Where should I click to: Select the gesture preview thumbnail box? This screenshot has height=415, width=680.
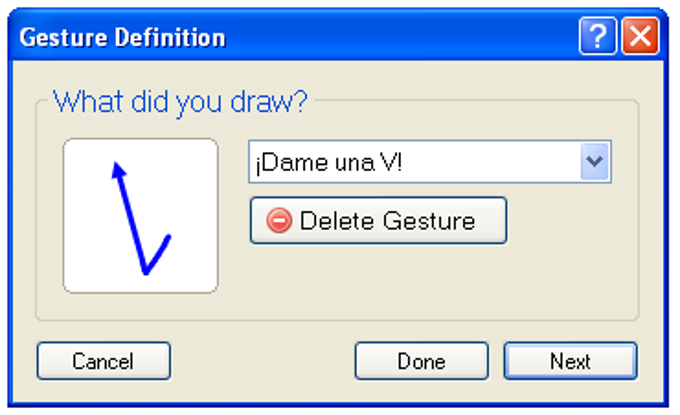coord(140,216)
